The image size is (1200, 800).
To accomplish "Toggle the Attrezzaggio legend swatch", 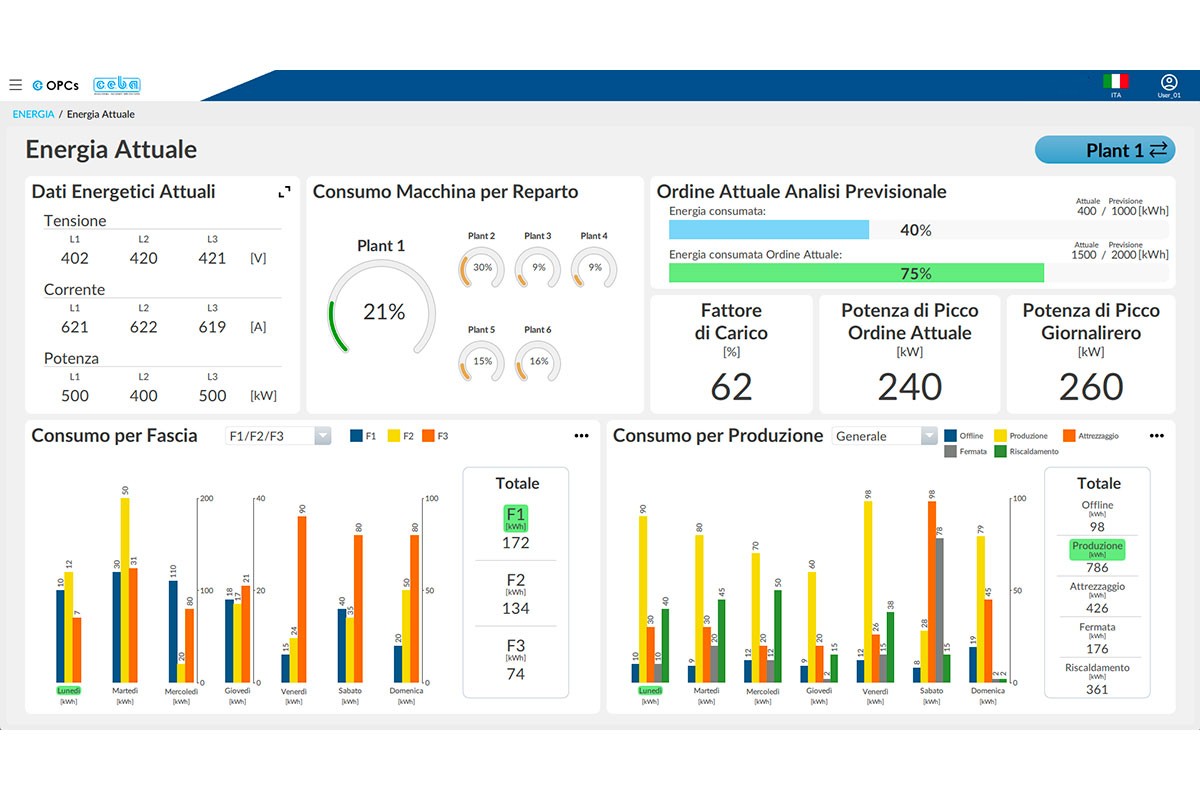I will pyautogui.click(x=1069, y=436).
